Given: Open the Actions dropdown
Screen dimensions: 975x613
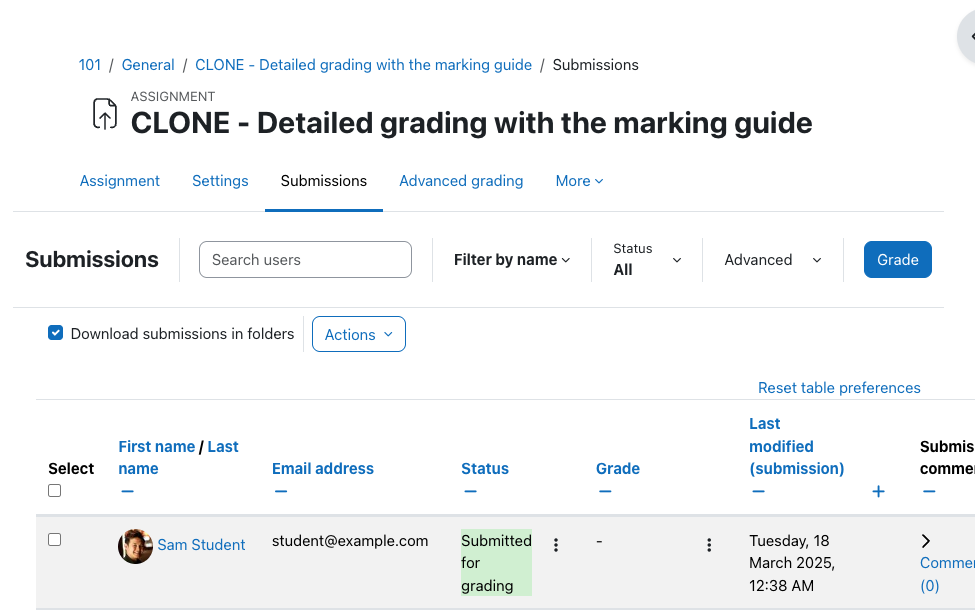Looking at the screenshot, I should [x=359, y=334].
